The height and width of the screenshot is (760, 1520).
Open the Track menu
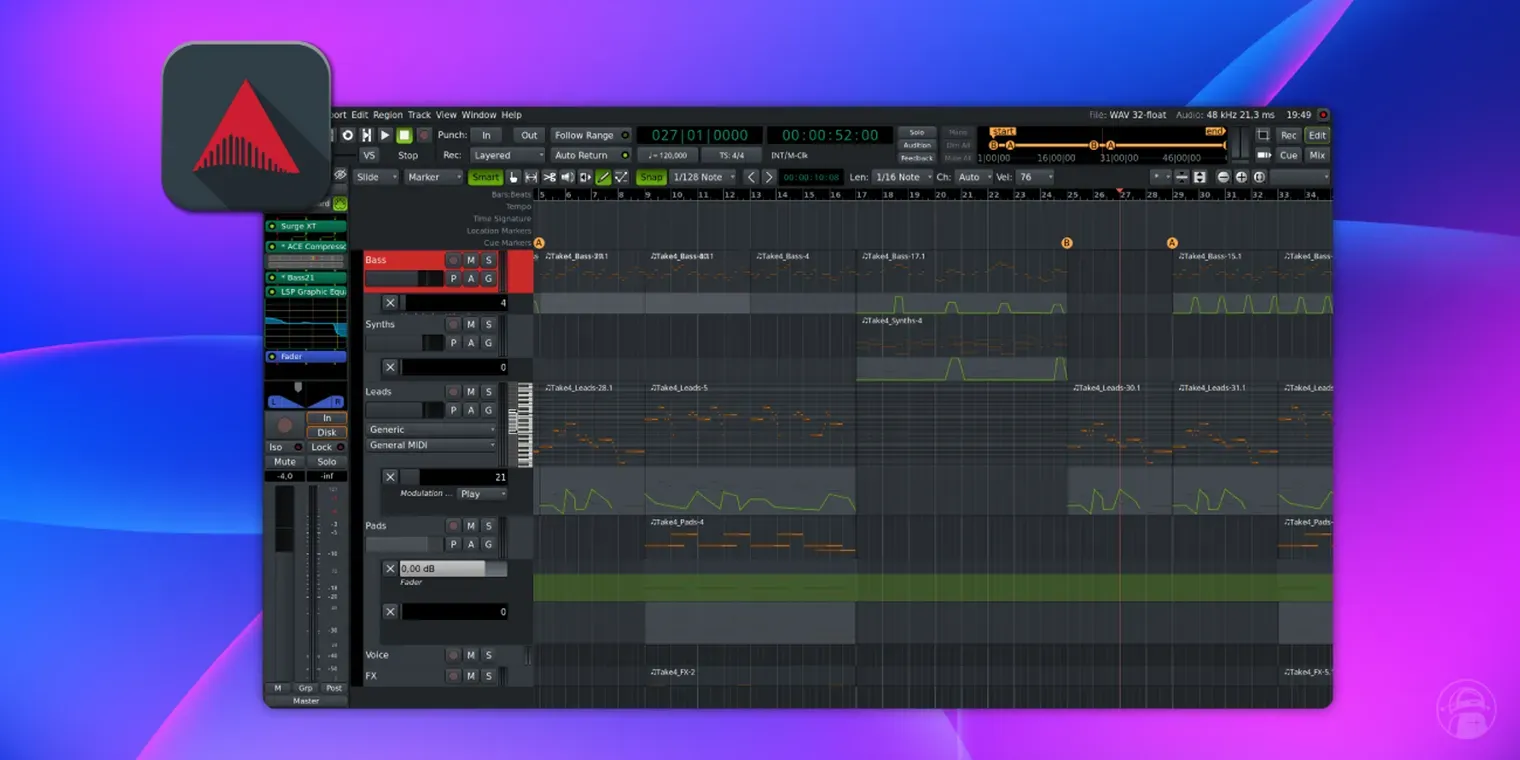point(419,115)
